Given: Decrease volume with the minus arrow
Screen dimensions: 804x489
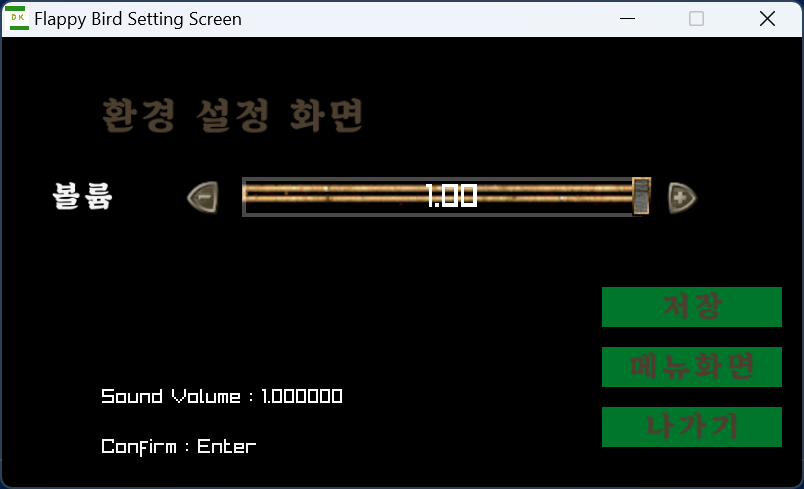Looking at the screenshot, I should click(x=203, y=197).
